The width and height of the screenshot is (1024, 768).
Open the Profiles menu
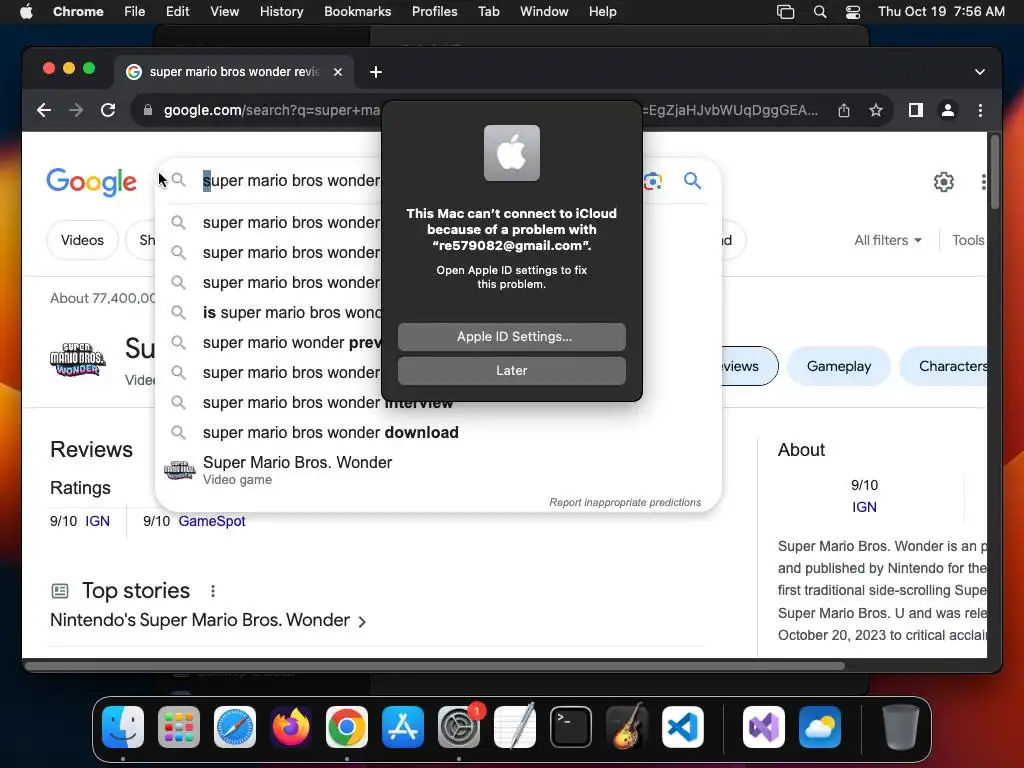tap(434, 11)
